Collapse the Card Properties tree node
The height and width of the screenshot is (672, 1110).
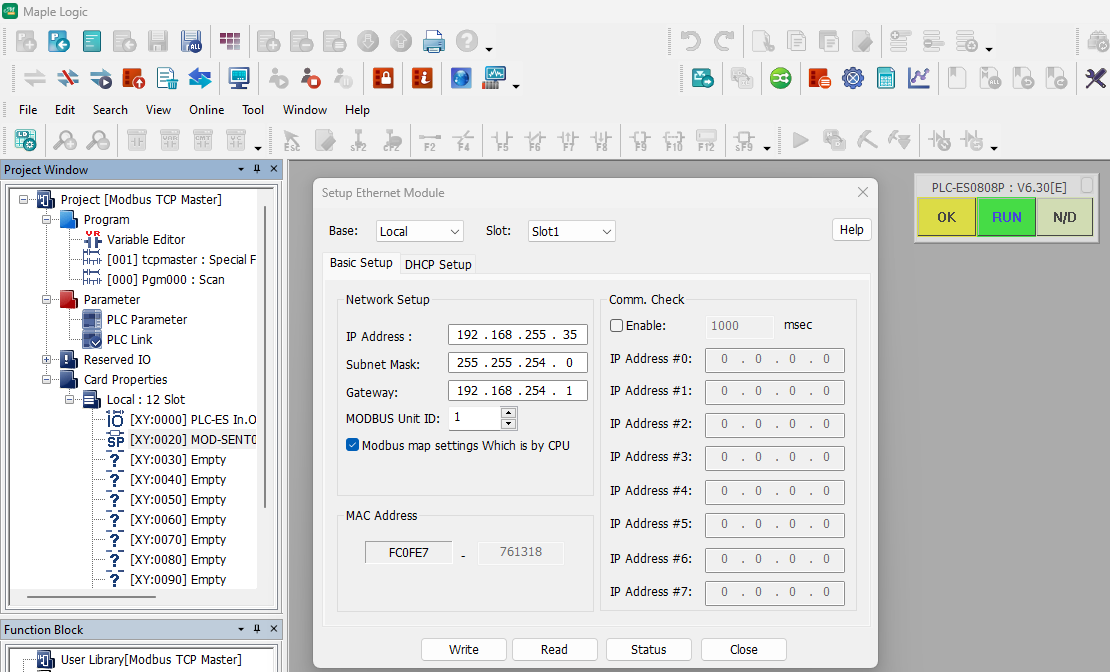tap(47, 380)
